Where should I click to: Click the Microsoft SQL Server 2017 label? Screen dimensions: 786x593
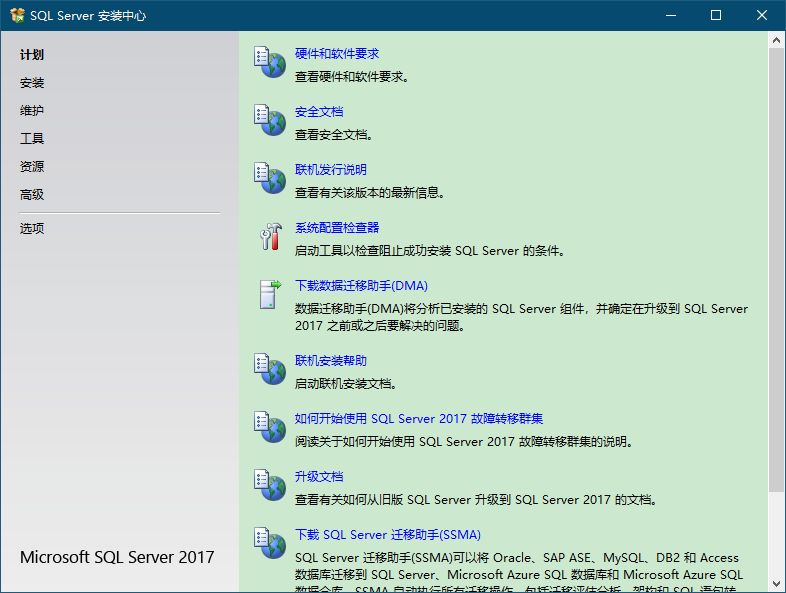(117, 557)
